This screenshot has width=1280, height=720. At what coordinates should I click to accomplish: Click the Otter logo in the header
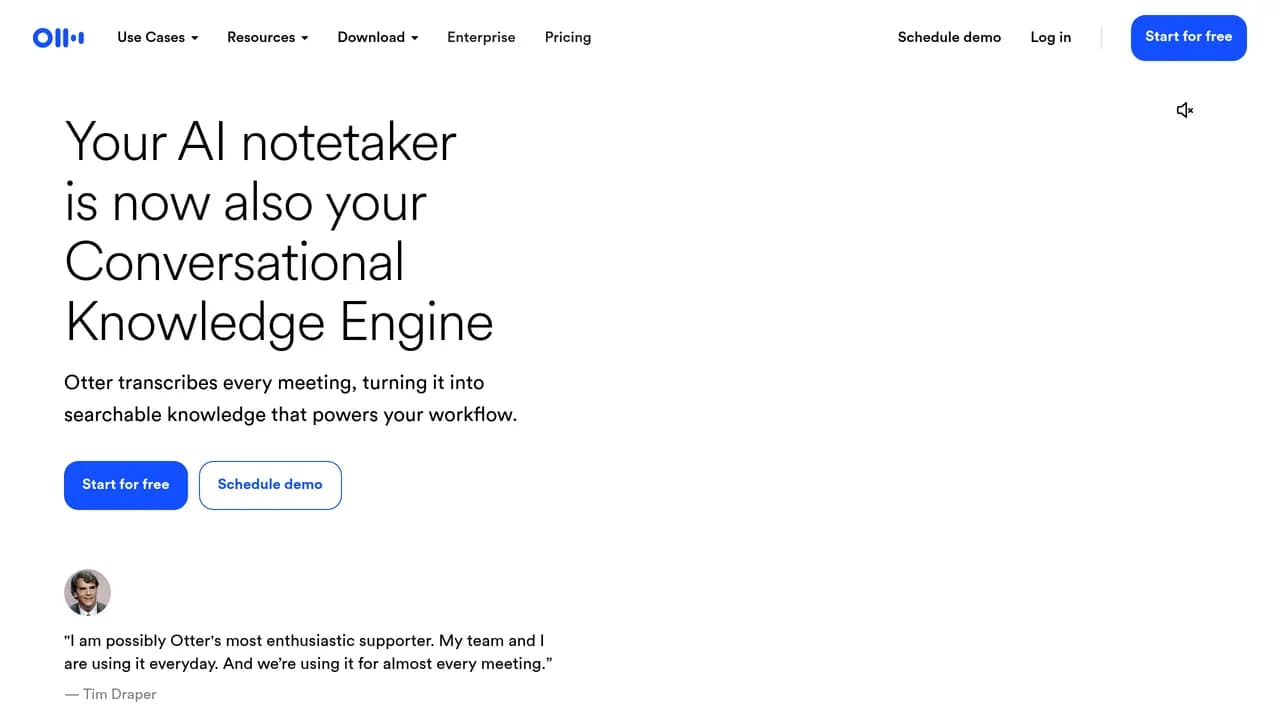coord(58,38)
